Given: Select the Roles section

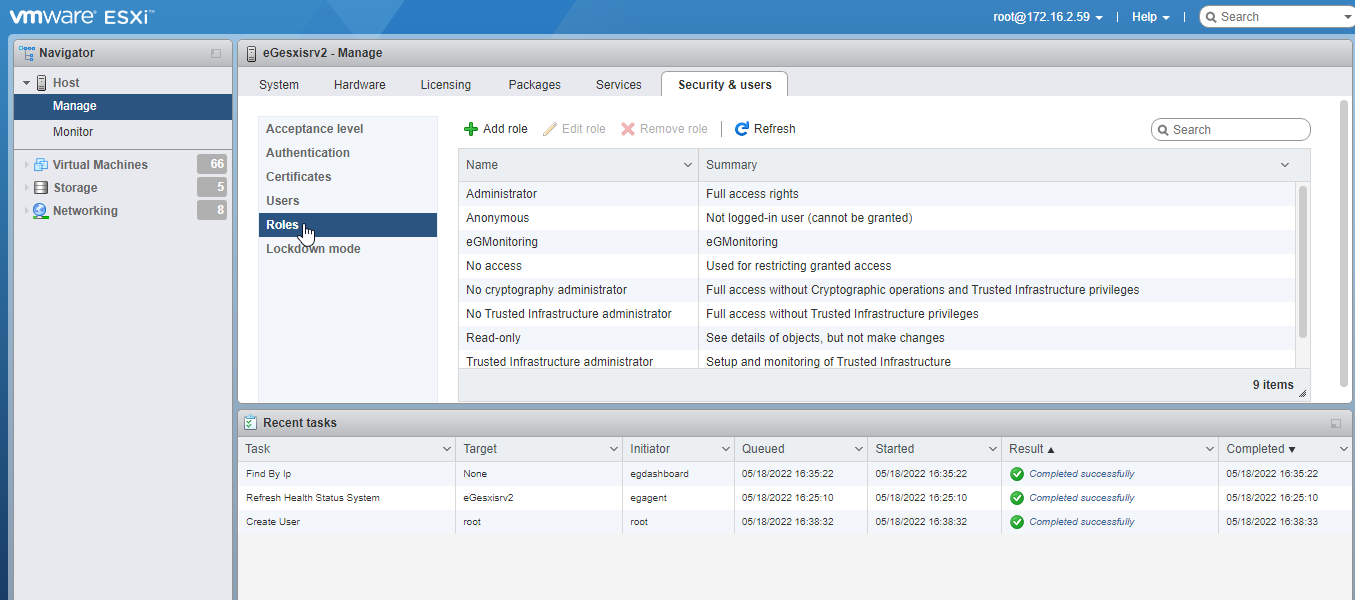Looking at the screenshot, I should pyautogui.click(x=348, y=225).
